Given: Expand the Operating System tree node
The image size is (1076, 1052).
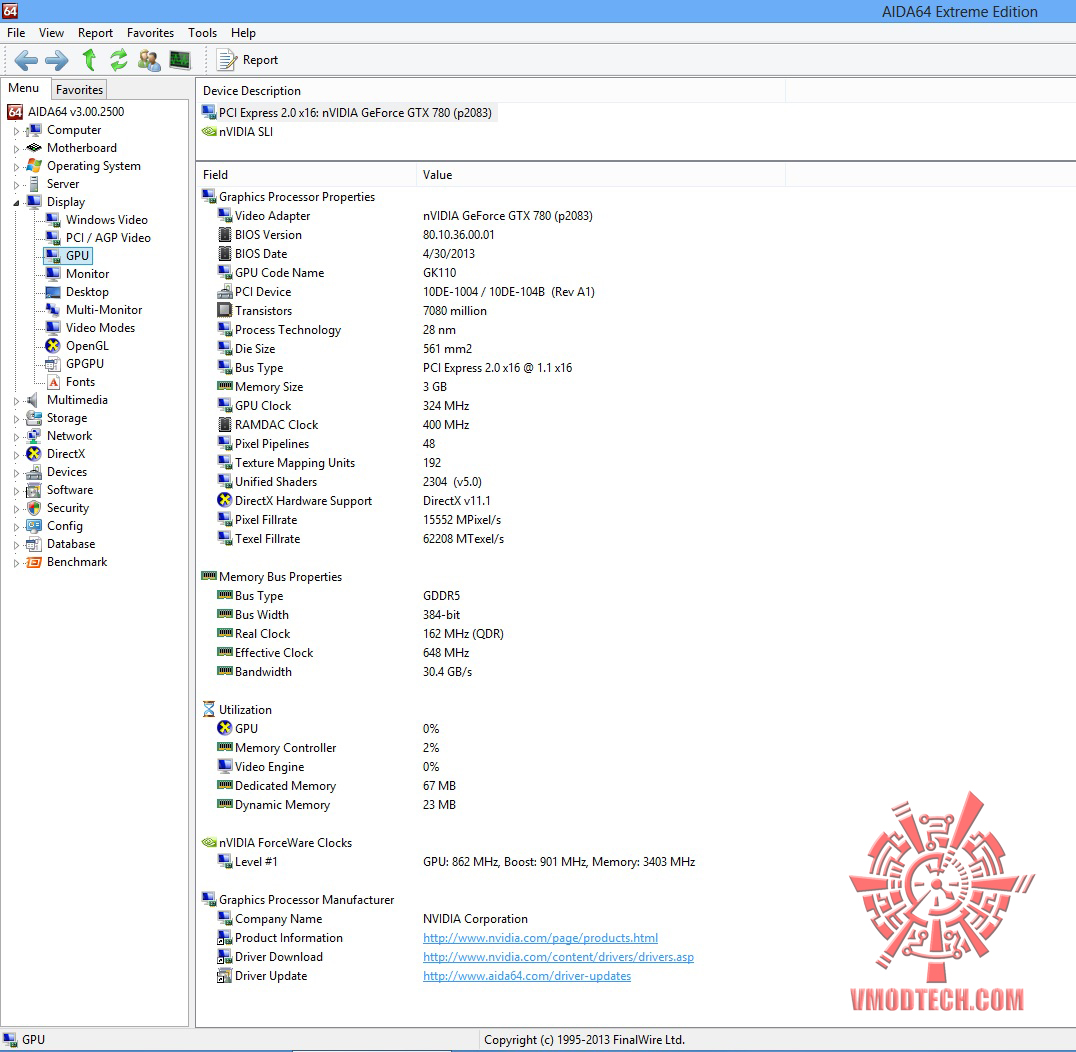Looking at the screenshot, I should (16, 166).
